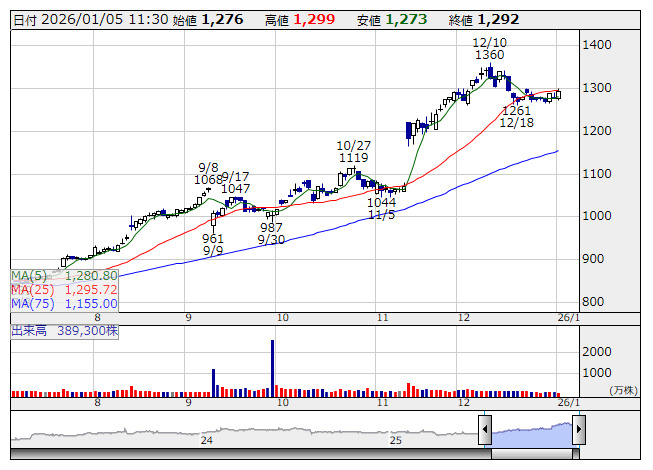Image resolution: width=653 pixels, height=470 pixels.
Task: Click the tallest volume bar near month 10
Action: (272, 368)
